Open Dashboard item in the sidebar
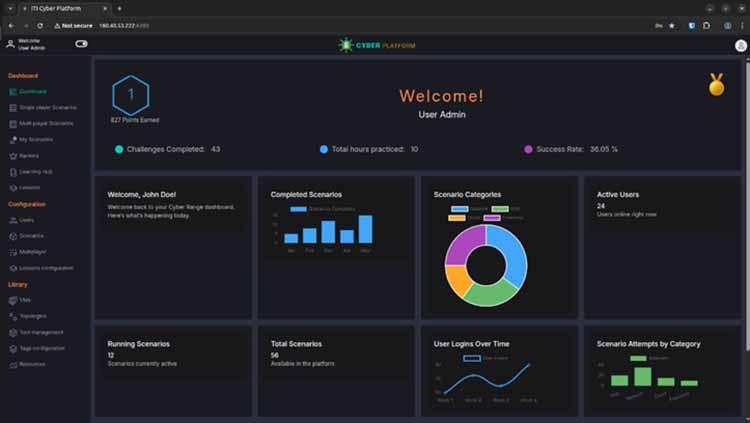 (x=28, y=91)
